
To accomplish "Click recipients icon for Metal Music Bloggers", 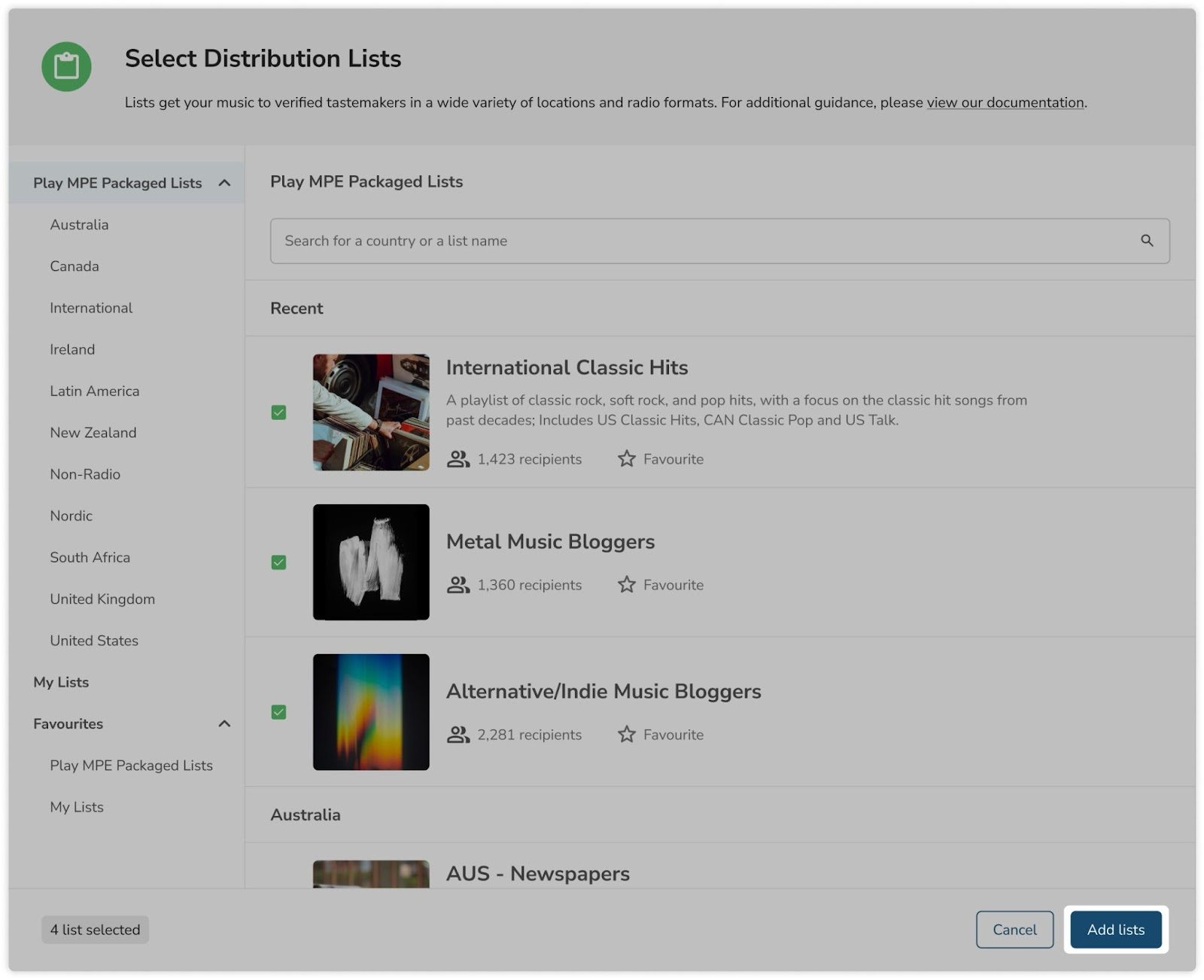I will click(458, 584).
